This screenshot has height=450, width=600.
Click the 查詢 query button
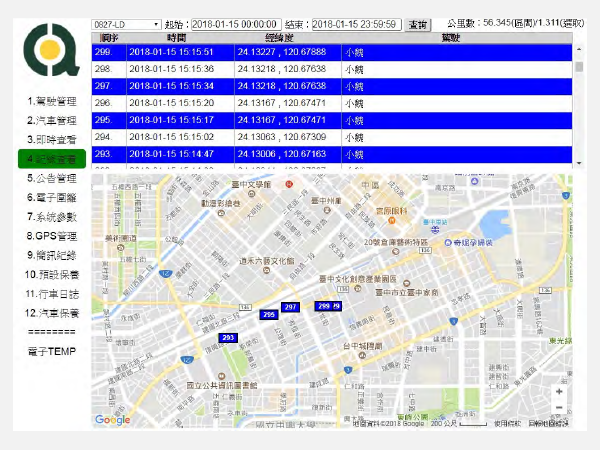418,25
